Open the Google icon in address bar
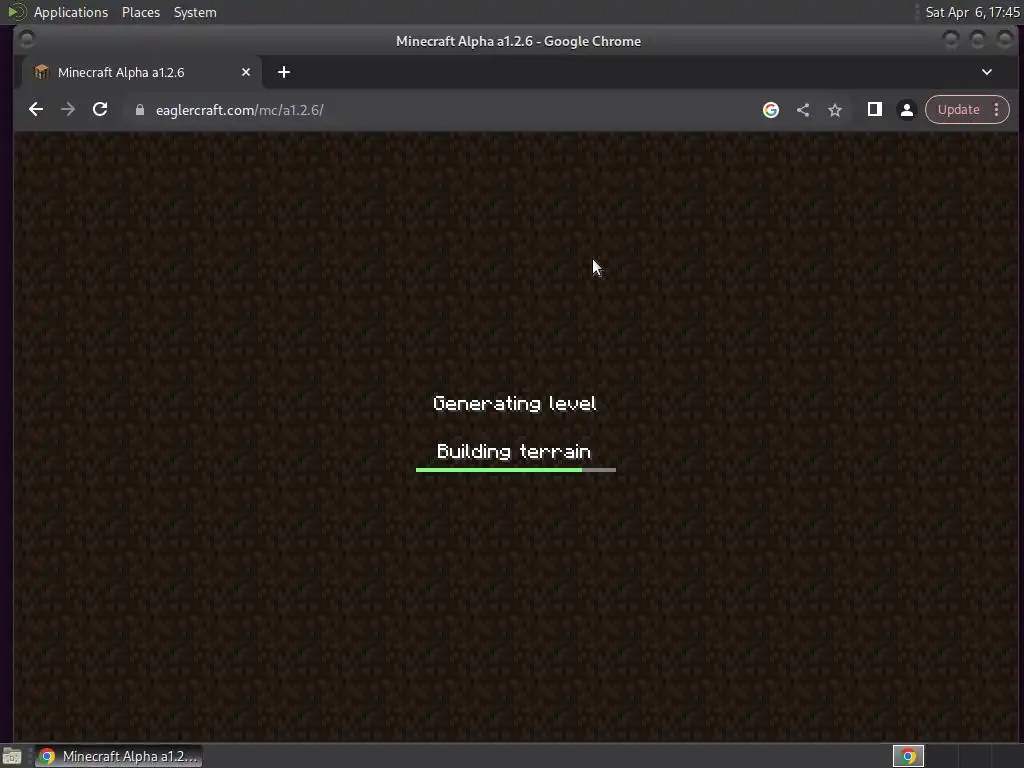The height and width of the screenshot is (768, 1024). 771,110
